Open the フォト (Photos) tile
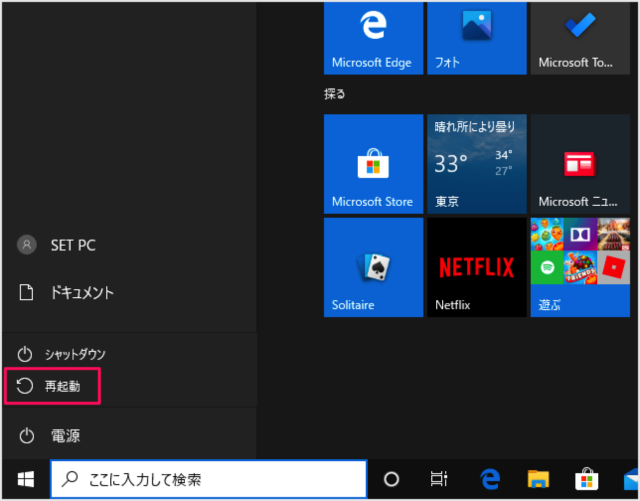Screen dimensions: 640x501 pos(477,38)
